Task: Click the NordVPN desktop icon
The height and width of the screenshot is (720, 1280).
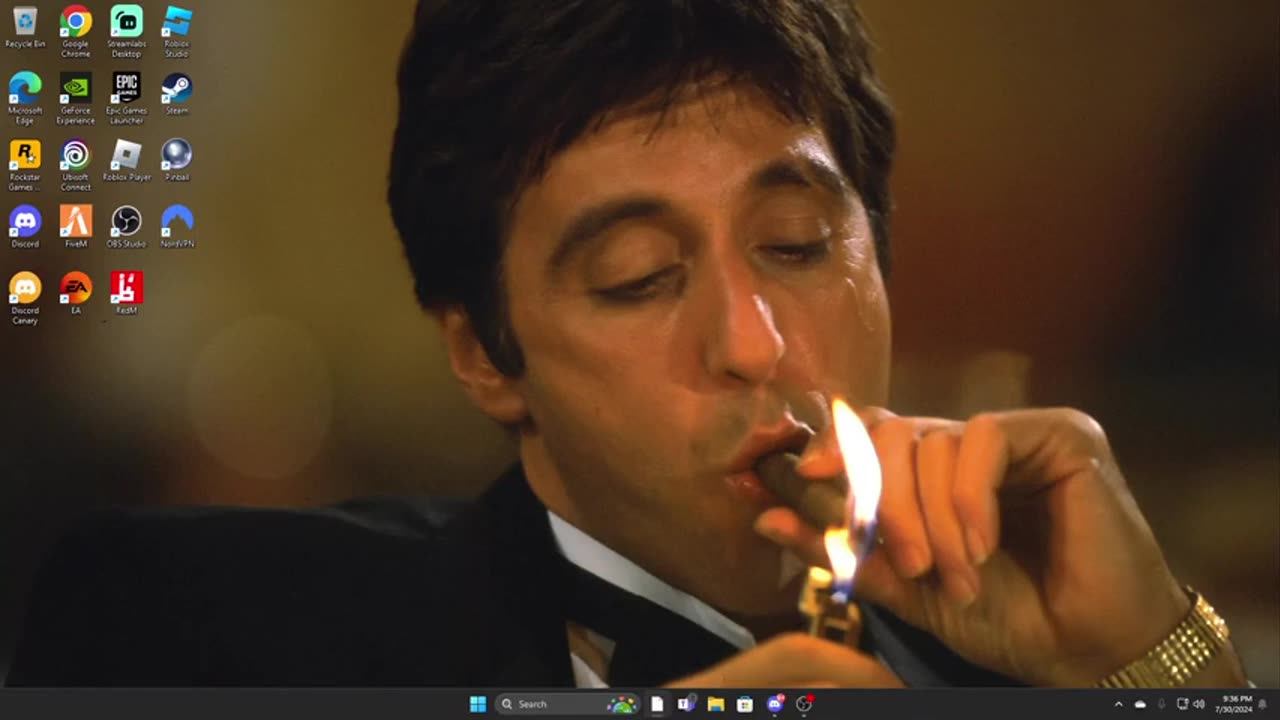Action: click(x=177, y=226)
